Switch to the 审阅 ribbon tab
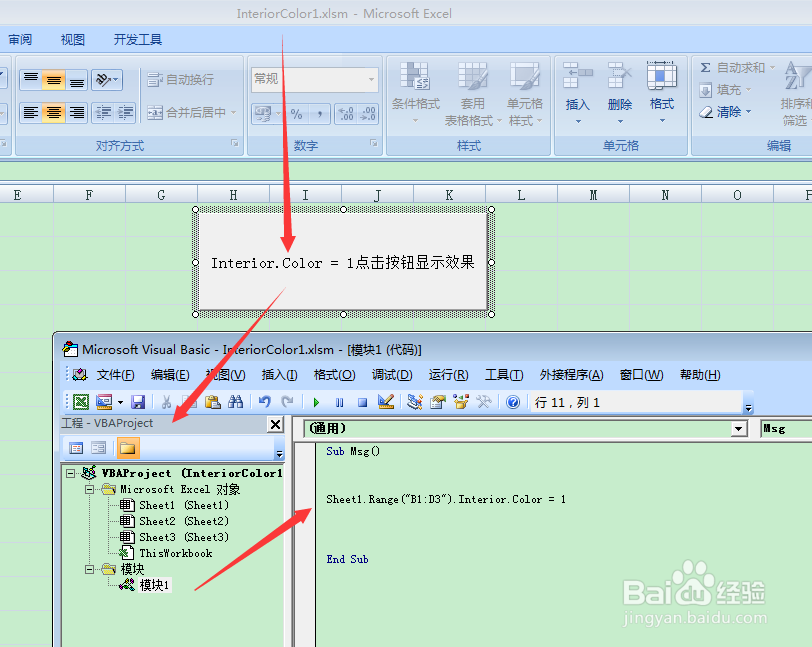This screenshot has height=647, width=812. click(x=20, y=39)
